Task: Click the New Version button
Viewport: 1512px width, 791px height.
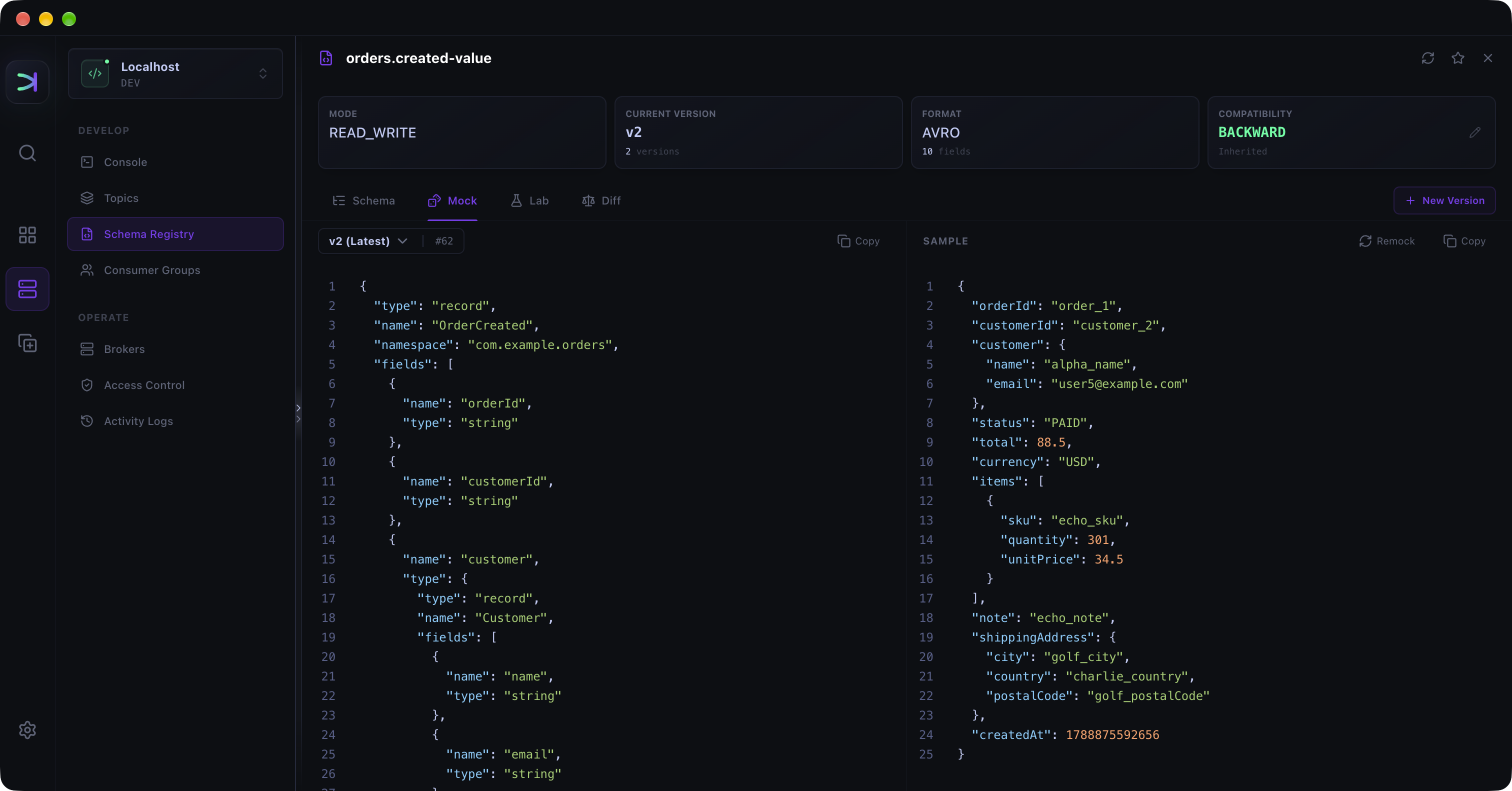Action: tap(1444, 200)
